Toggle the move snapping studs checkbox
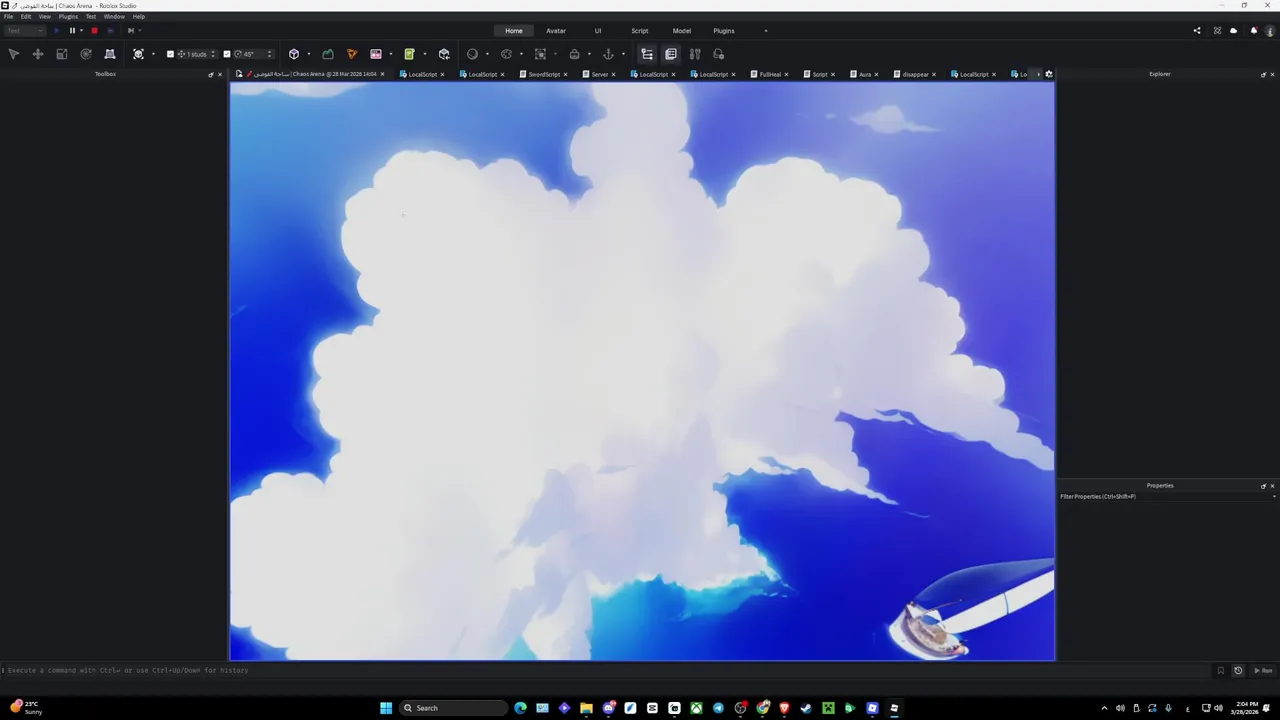1280x720 pixels. 171,54
